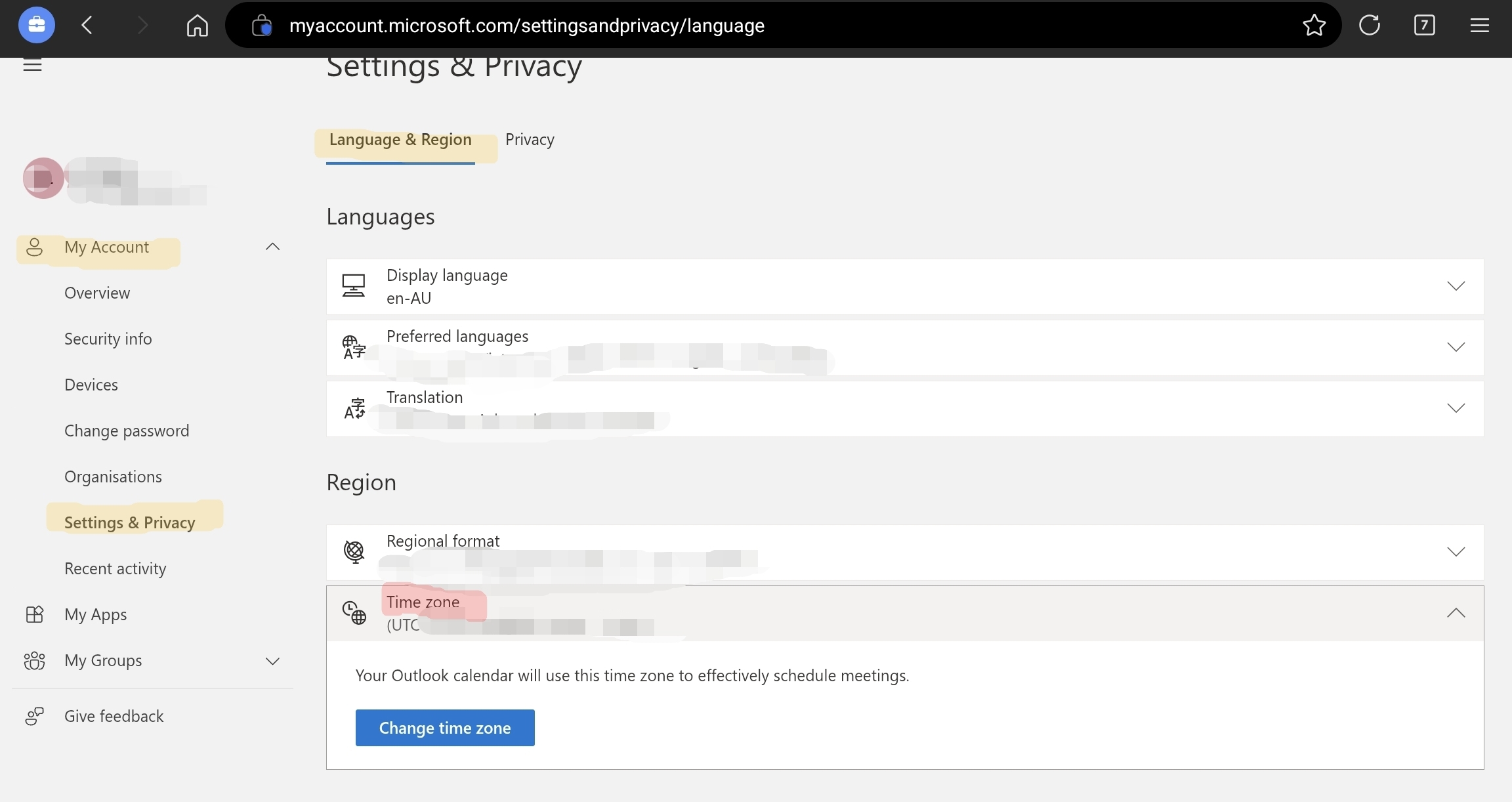Click the Region section heading

pyautogui.click(x=362, y=483)
